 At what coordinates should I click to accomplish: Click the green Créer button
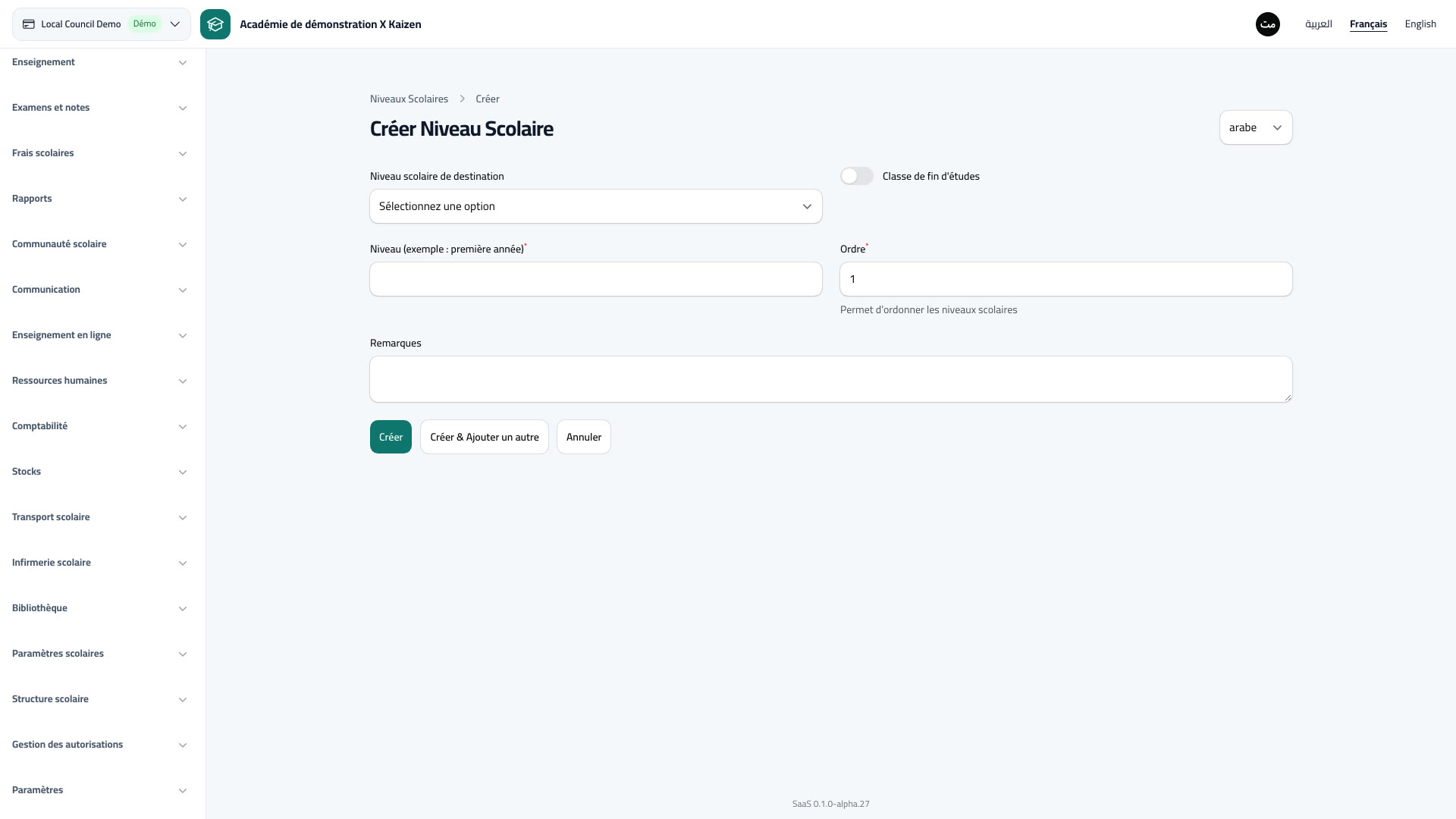tap(391, 437)
